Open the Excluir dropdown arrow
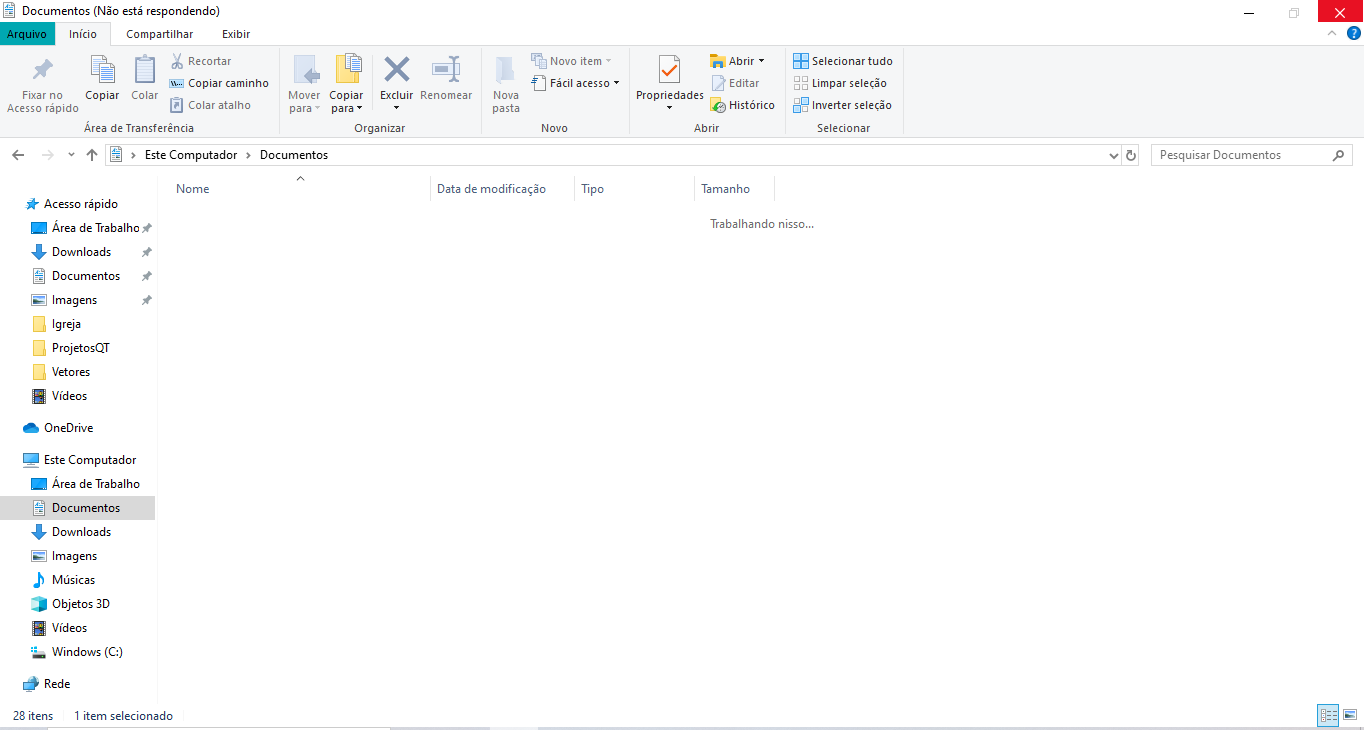 (397, 108)
